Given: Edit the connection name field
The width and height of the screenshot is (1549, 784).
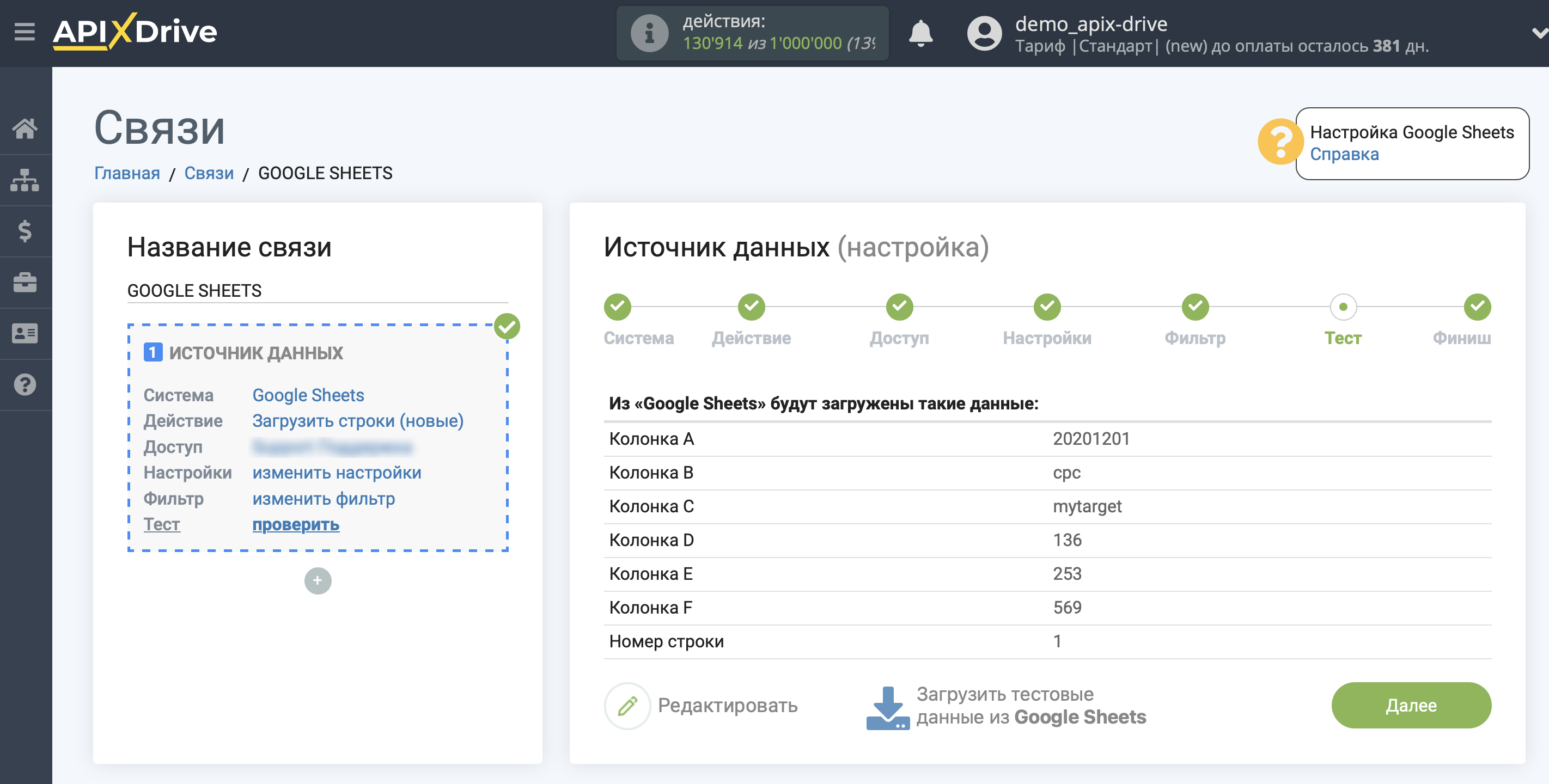Looking at the screenshot, I should click(x=318, y=290).
